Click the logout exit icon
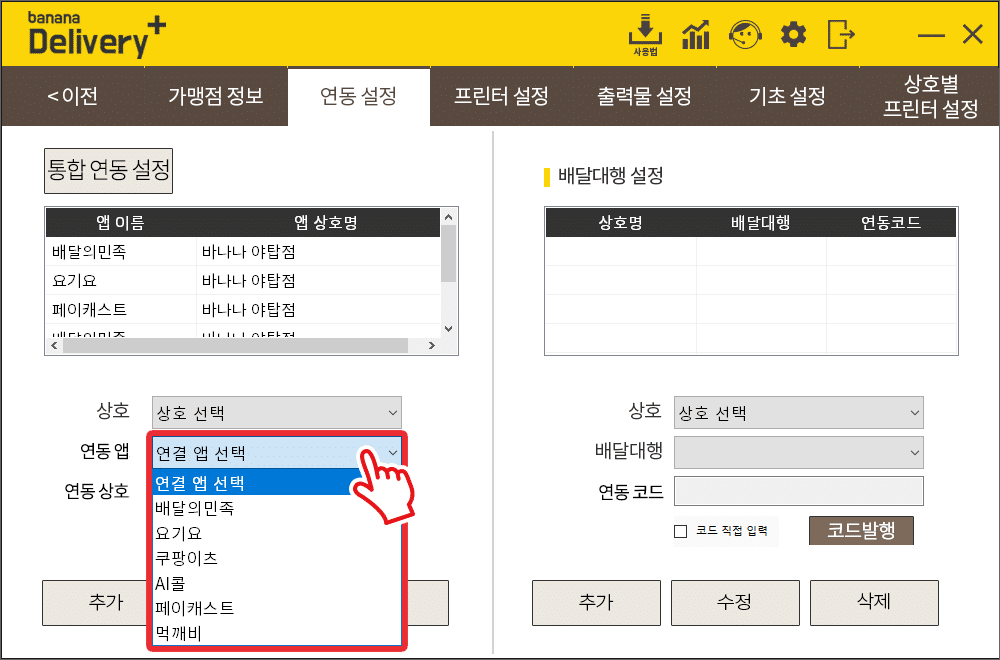Screen dimensions: 1000x660 point(841,34)
